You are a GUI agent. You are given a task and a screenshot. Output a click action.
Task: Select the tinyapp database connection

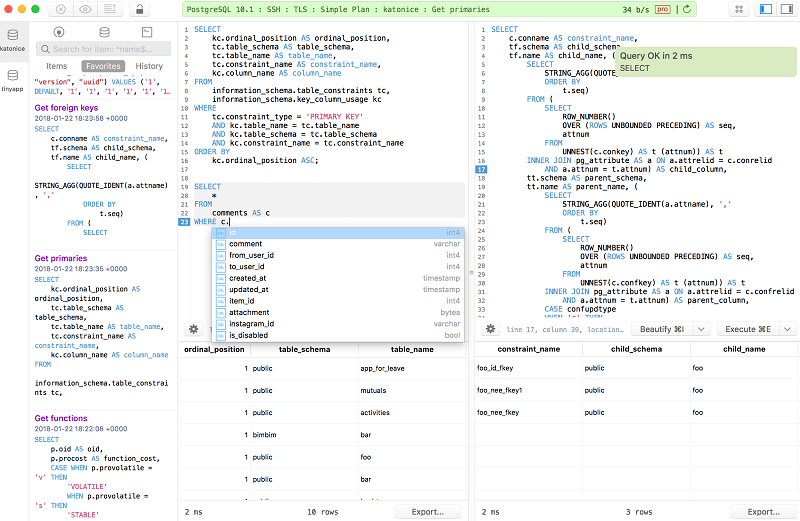[12, 79]
